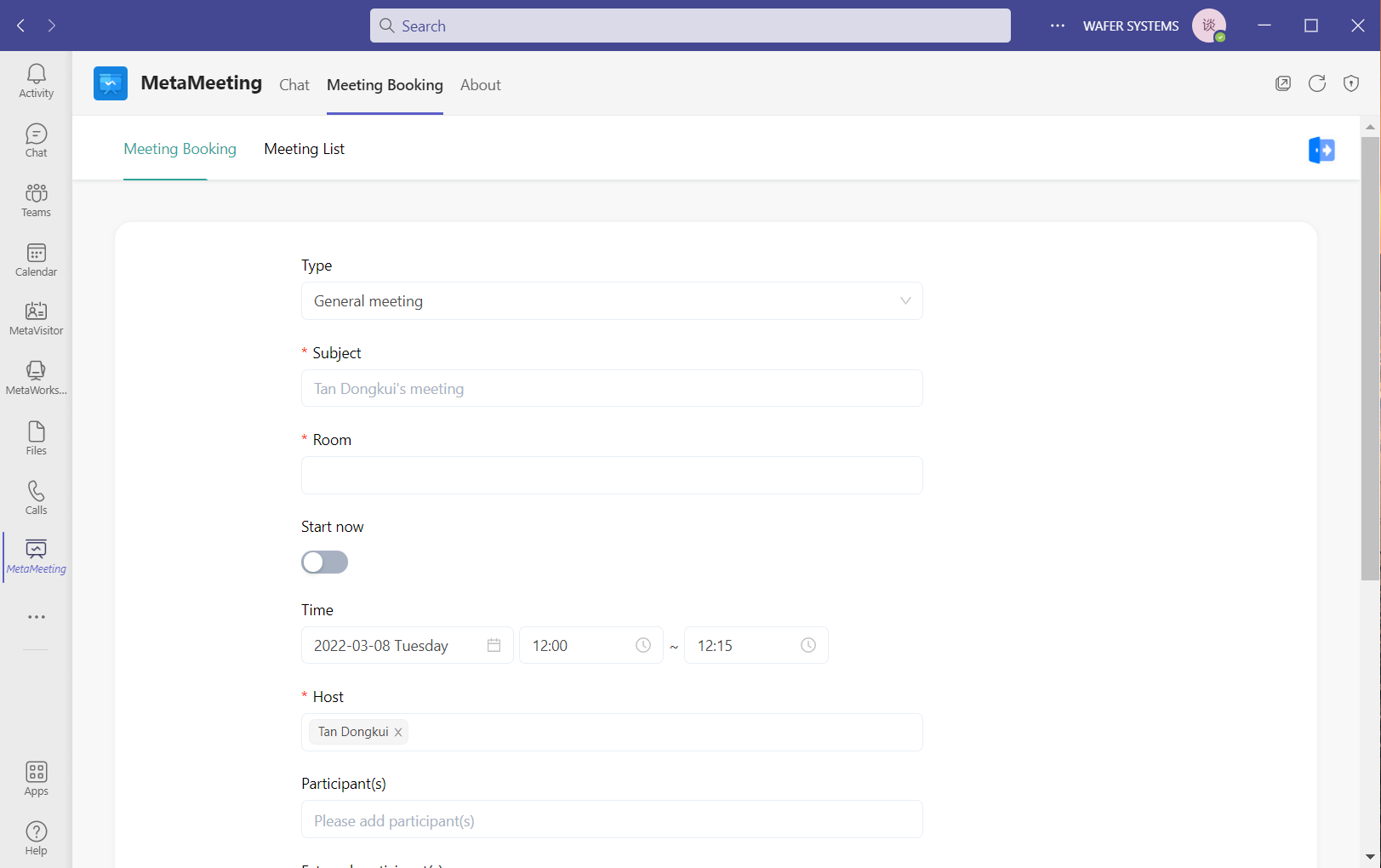Open clock picker for 12:15 end time
1381x868 pixels.
point(808,645)
